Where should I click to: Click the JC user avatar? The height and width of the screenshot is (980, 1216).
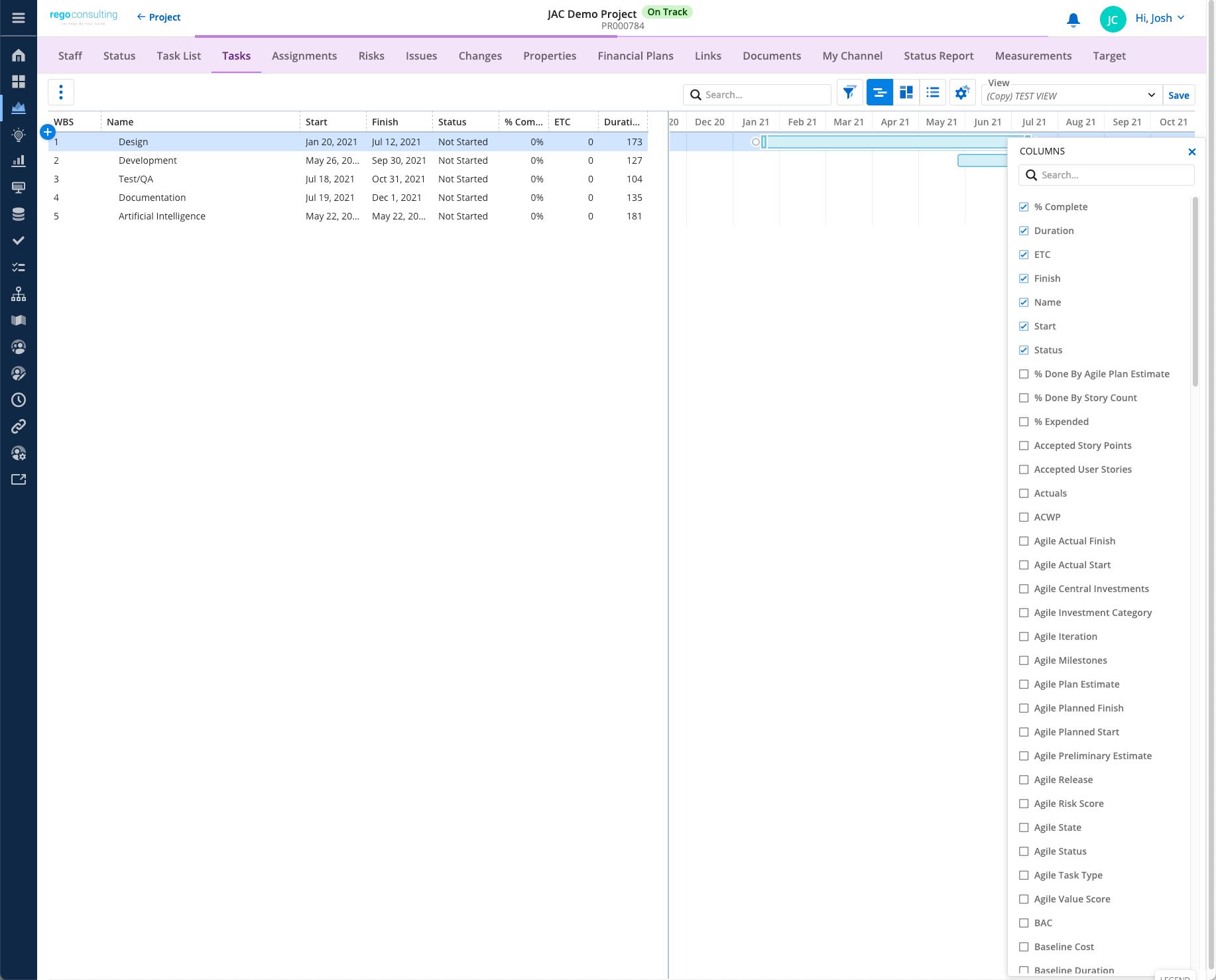[x=1113, y=19]
